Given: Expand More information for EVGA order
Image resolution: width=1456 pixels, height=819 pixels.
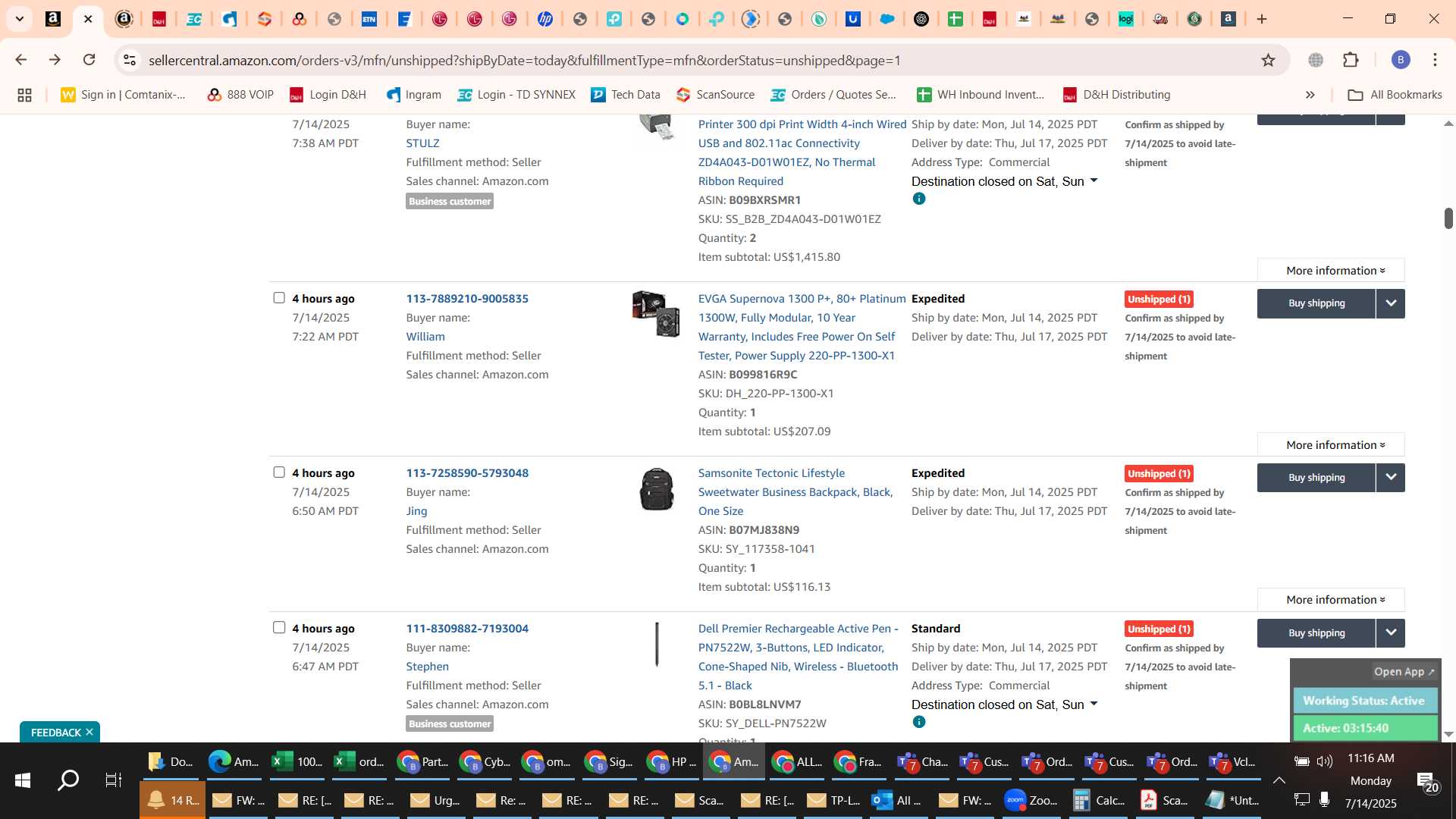Looking at the screenshot, I should [1331, 445].
